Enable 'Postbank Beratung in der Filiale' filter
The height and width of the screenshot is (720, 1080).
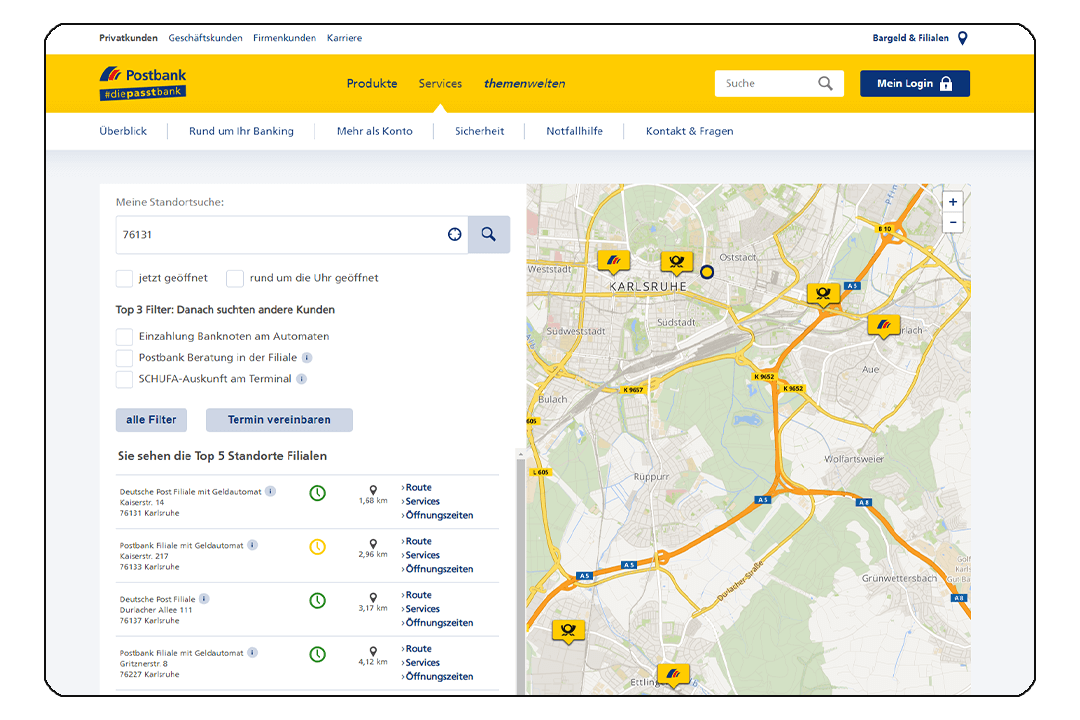coord(124,358)
